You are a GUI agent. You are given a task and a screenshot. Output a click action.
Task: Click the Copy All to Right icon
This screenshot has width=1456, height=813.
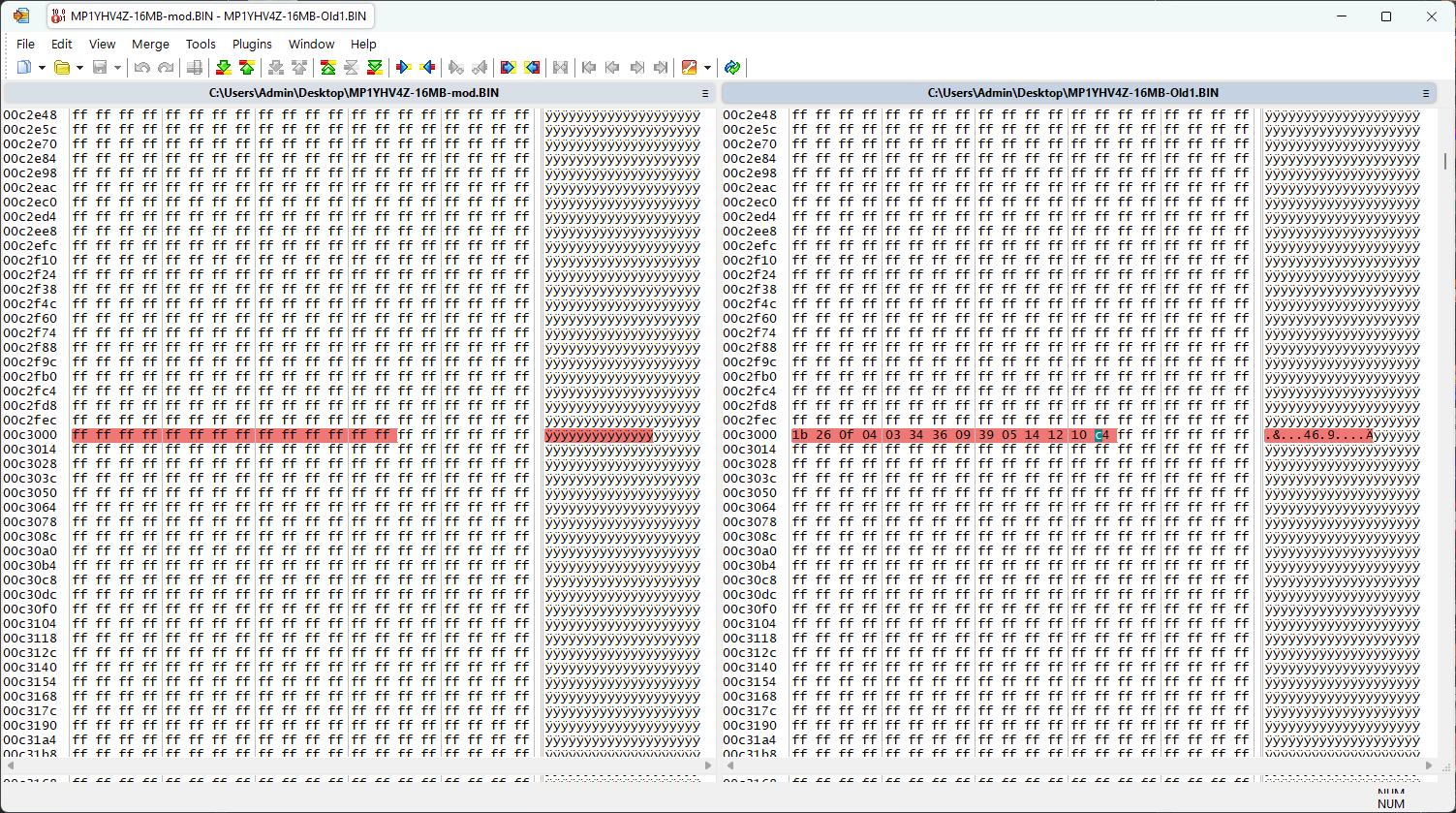click(x=508, y=68)
